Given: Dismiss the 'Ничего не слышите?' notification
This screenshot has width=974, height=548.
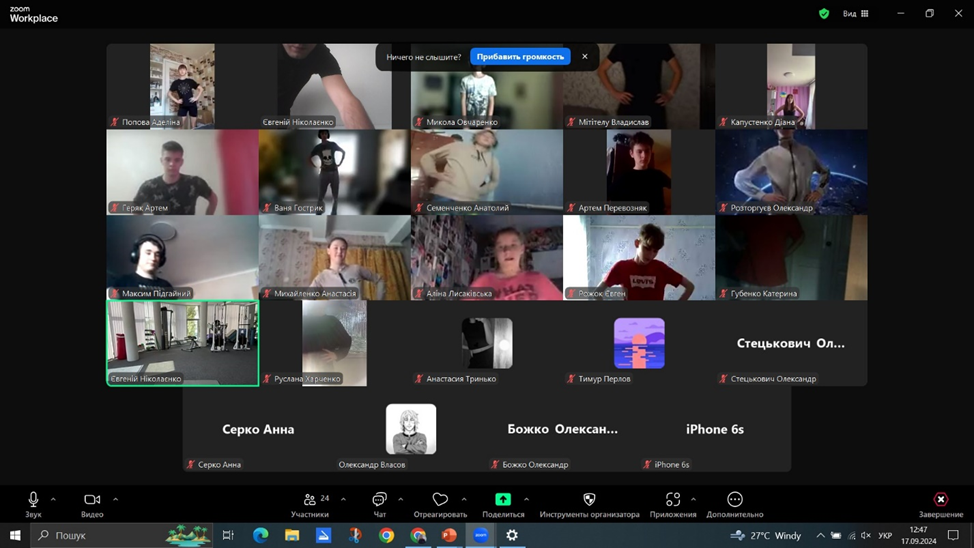Looking at the screenshot, I should tap(585, 57).
